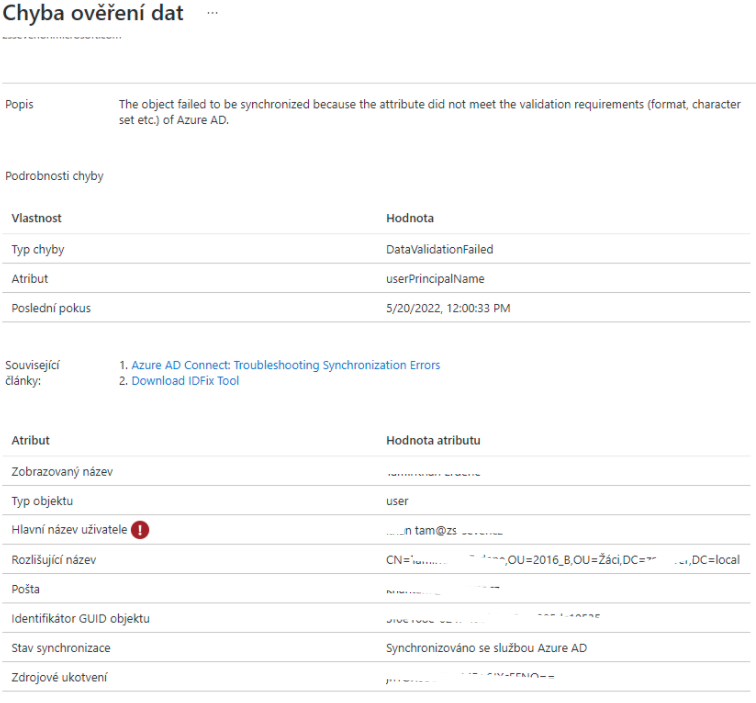Click the Typ chyby row label
This screenshot has height=703, width=756.
[38, 249]
